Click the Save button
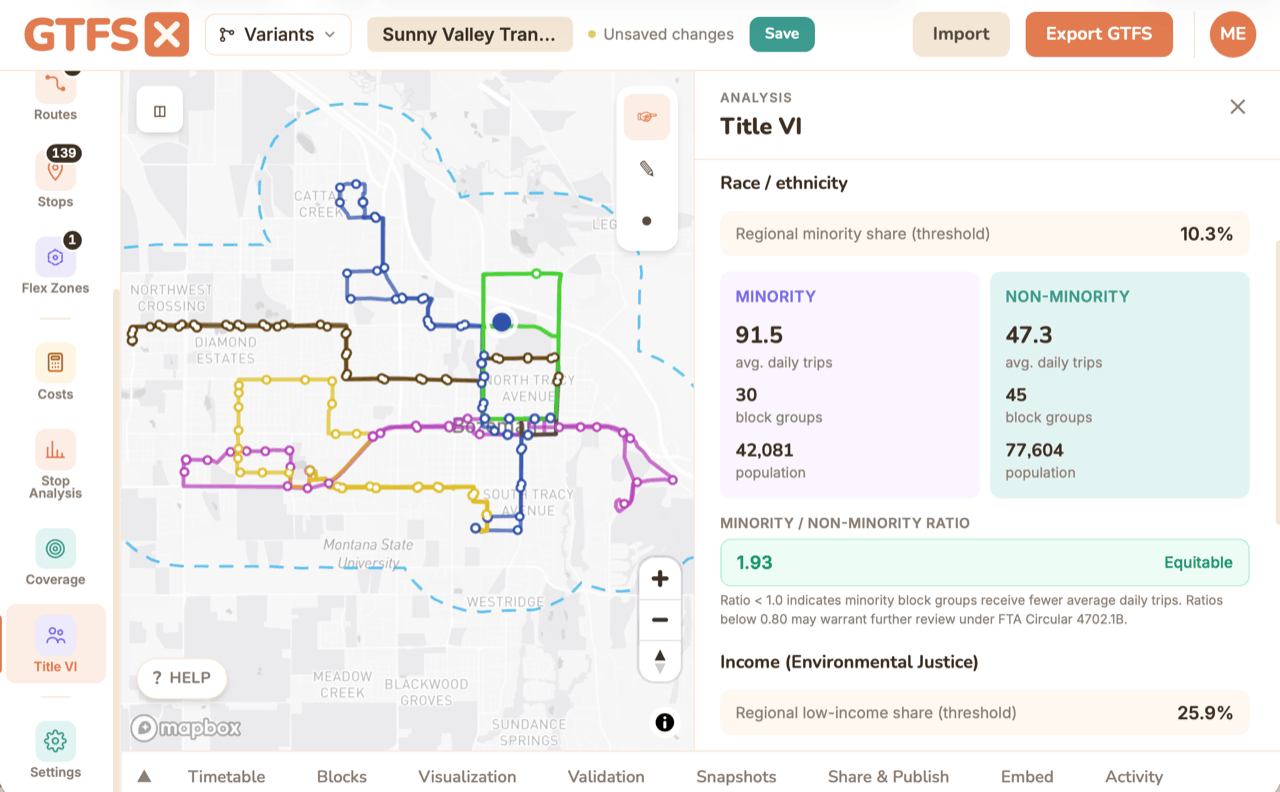Image resolution: width=1280 pixels, height=792 pixels. coord(782,34)
